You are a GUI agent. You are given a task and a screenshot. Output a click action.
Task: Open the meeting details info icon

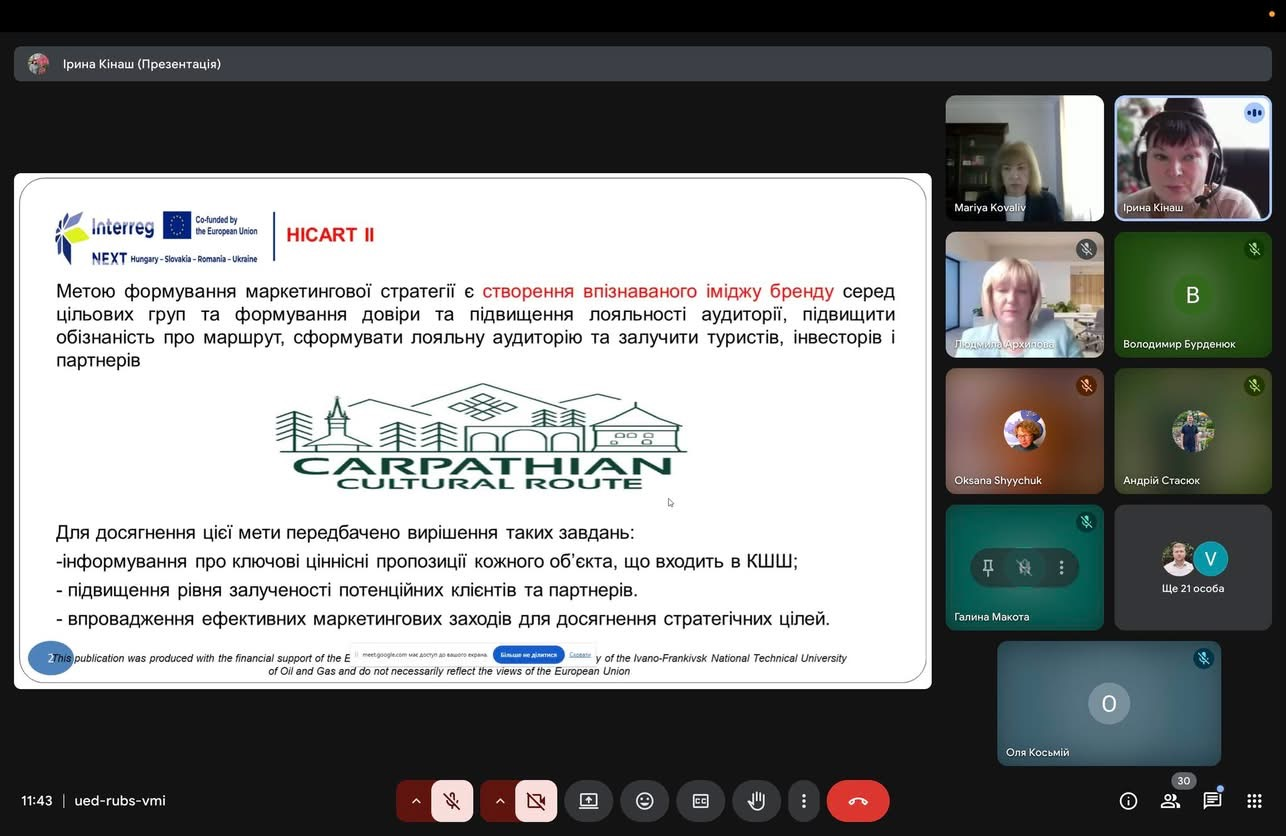tap(1128, 801)
